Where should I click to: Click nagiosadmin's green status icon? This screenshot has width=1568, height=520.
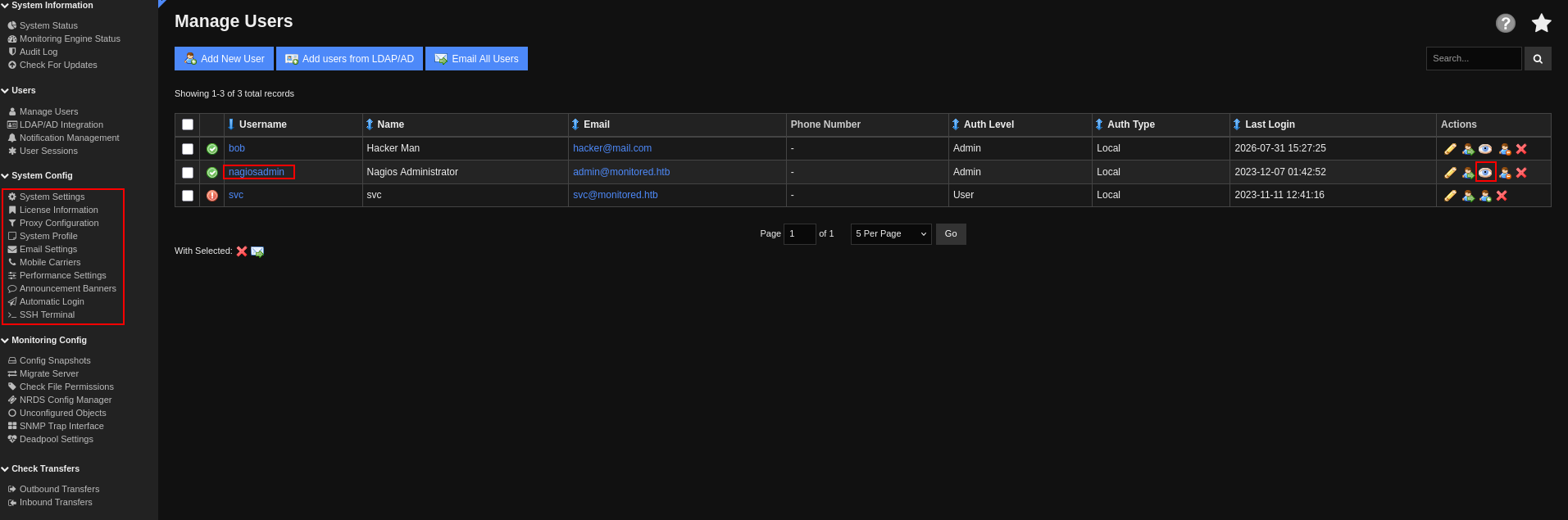pos(212,173)
